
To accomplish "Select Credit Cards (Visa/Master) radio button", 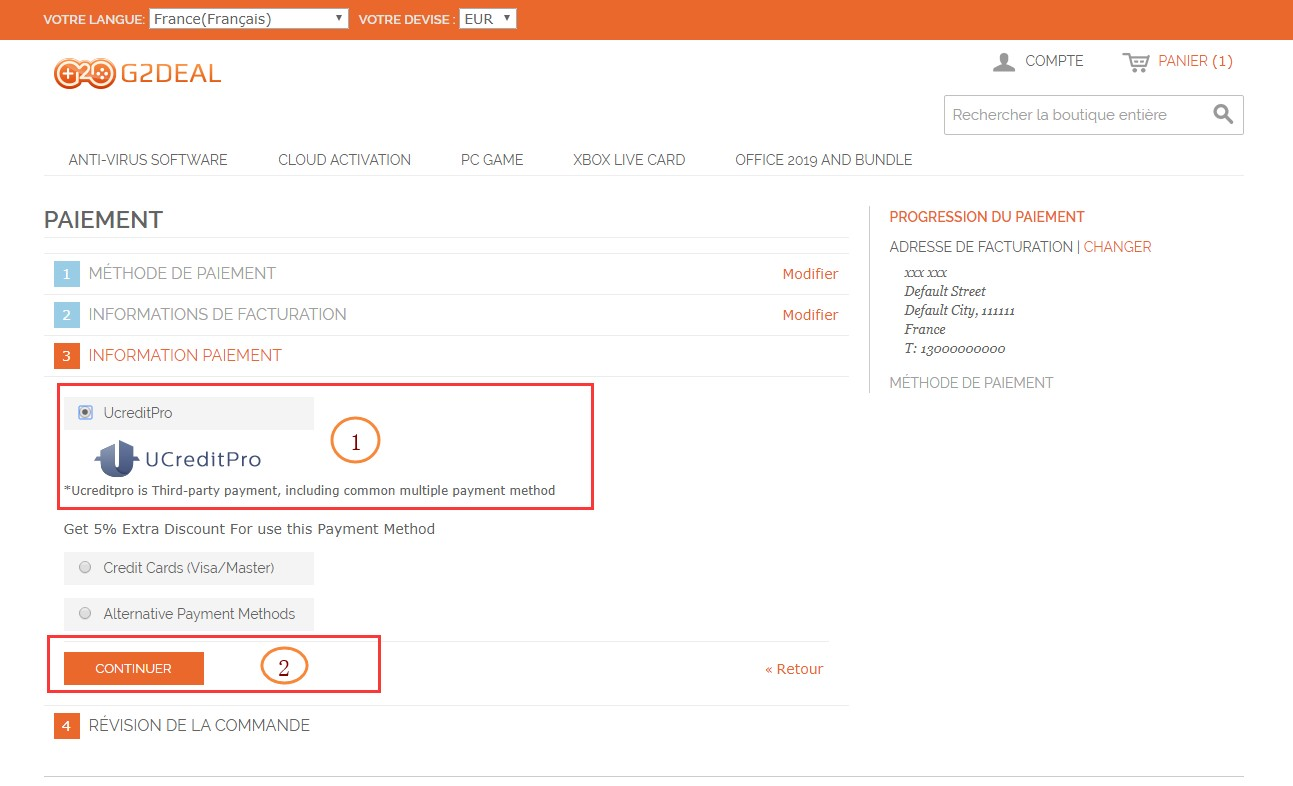I will [x=85, y=568].
